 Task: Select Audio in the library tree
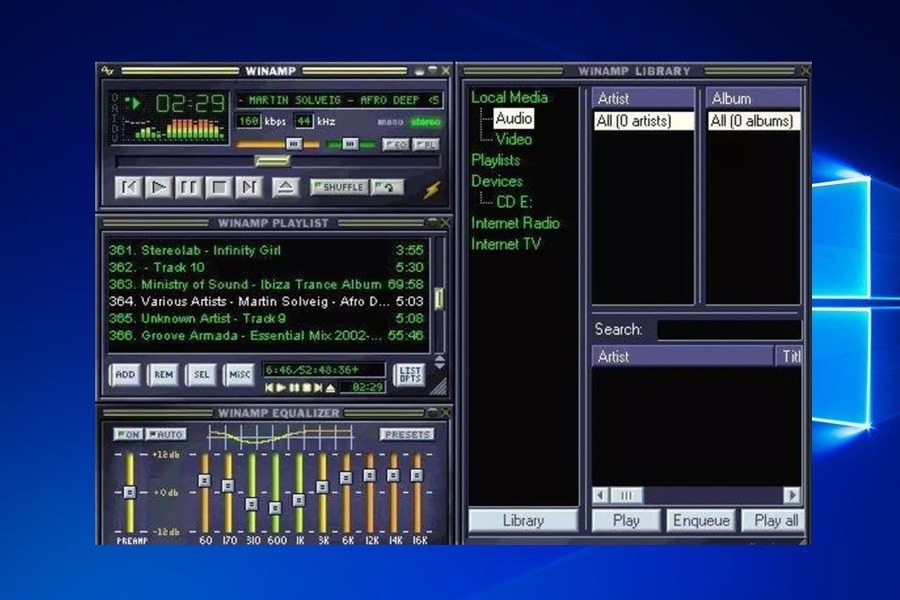click(x=514, y=118)
